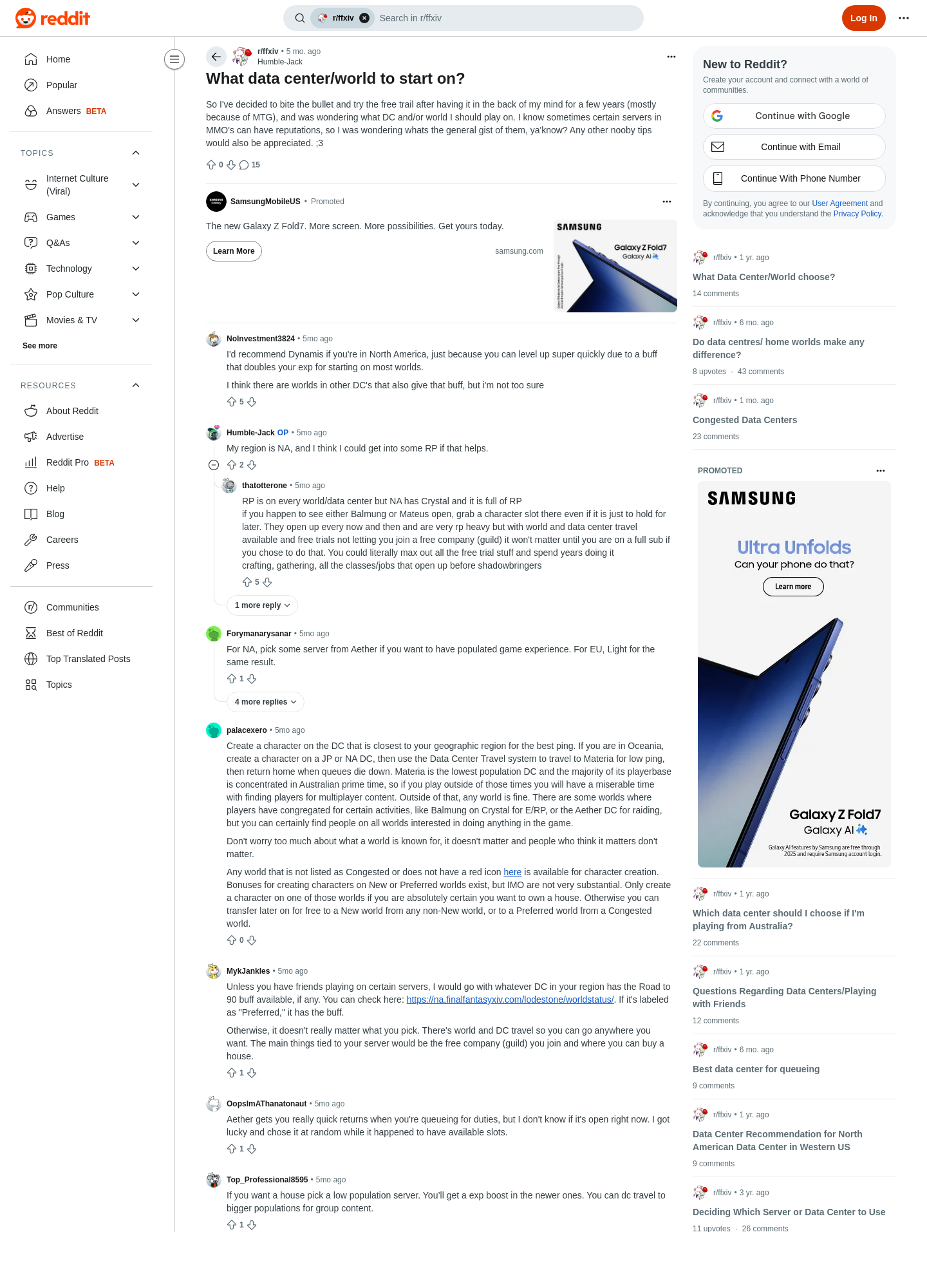The image size is (927, 1288).
Task: Collapse Humble-Jack's comment thread
Action: click(214, 465)
